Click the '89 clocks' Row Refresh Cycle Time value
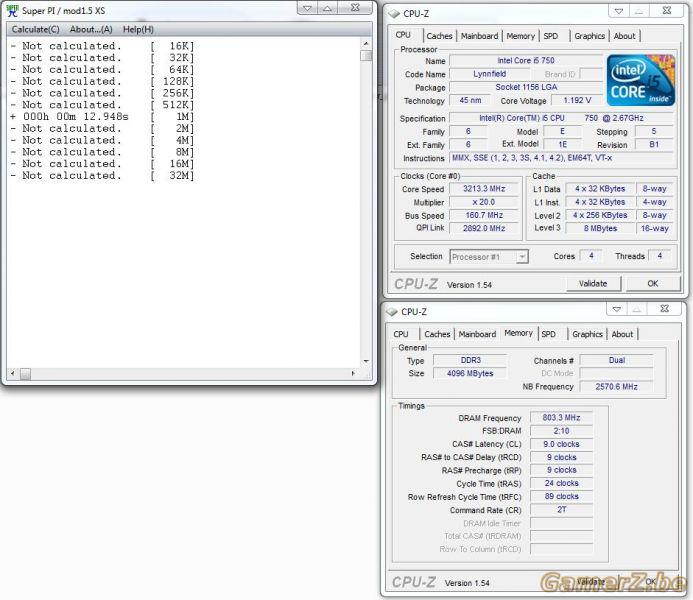 point(561,497)
